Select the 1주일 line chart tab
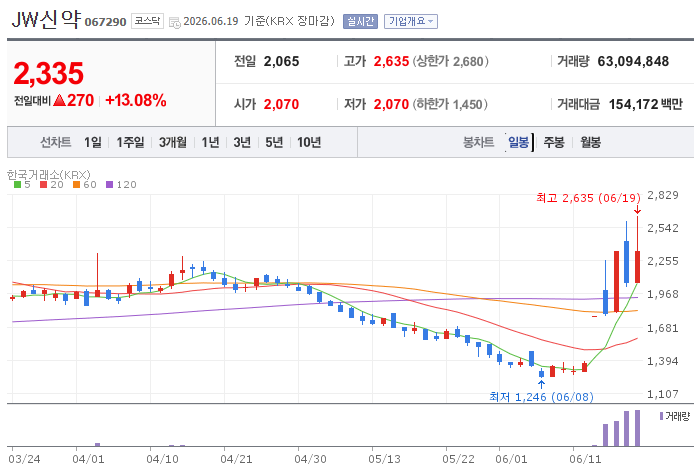 pyautogui.click(x=130, y=142)
